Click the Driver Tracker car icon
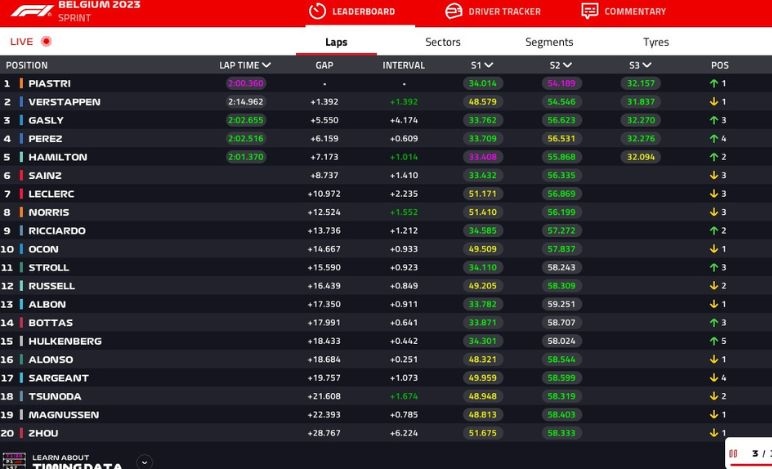This screenshot has height=469, width=772. (453, 11)
